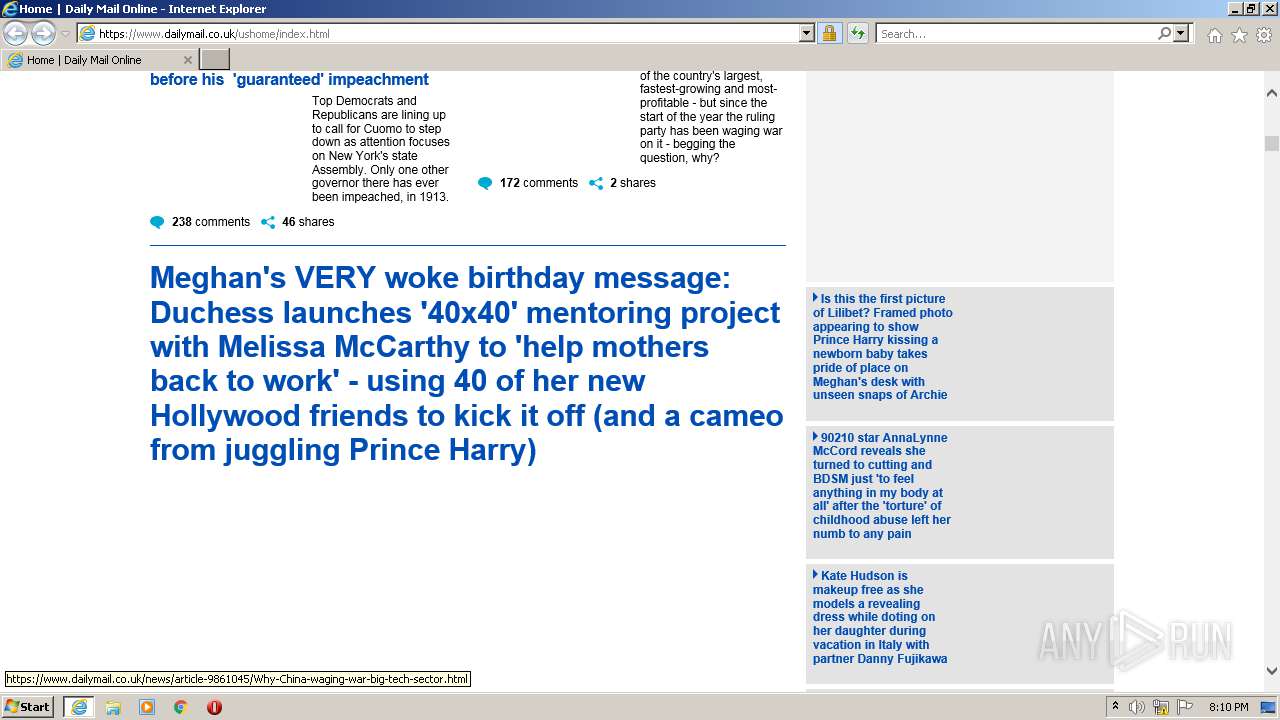Click the scrollbar down arrow
The image size is (1280, 720).
point(1272,671)
